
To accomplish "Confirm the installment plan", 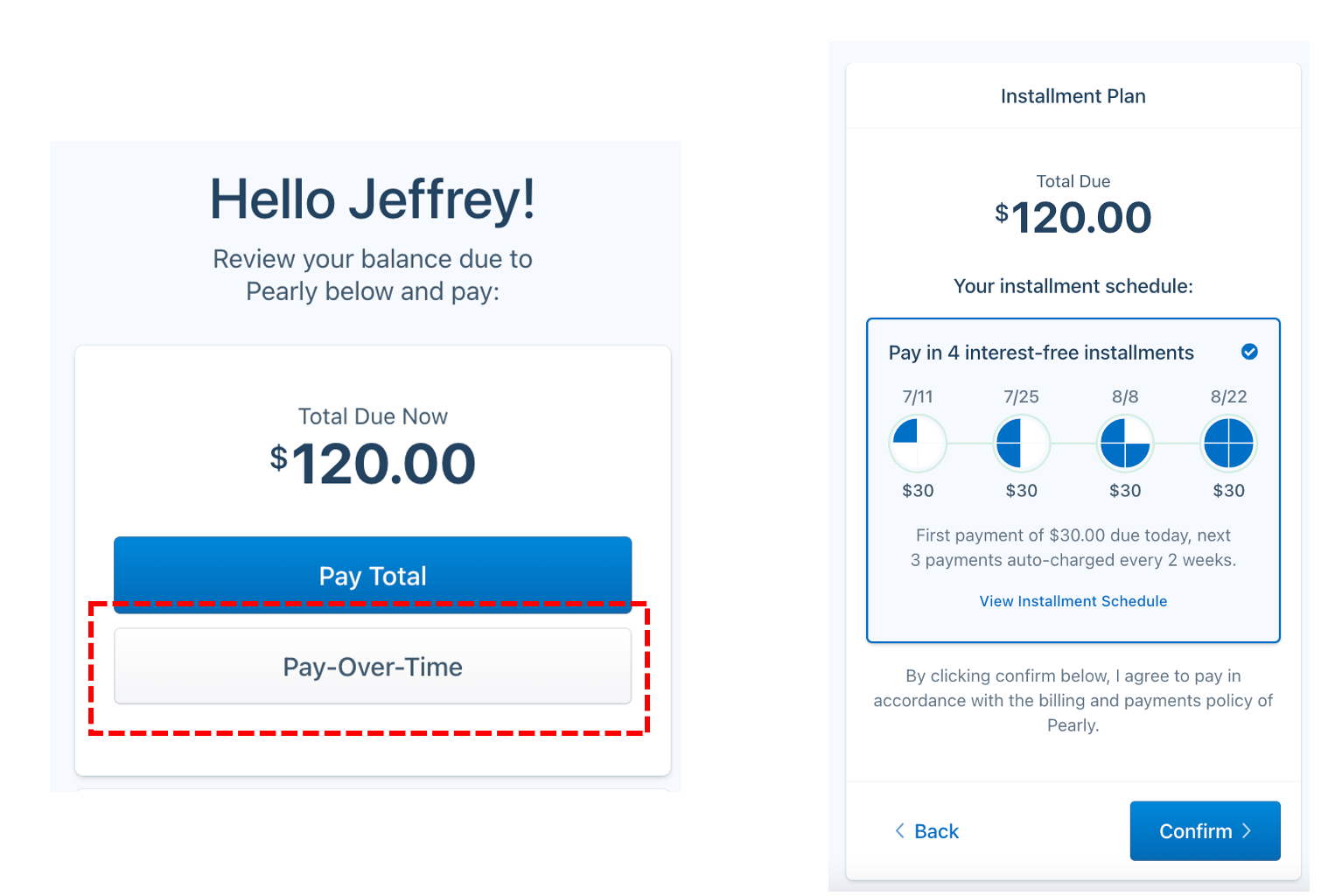I will pos(1205,831).
